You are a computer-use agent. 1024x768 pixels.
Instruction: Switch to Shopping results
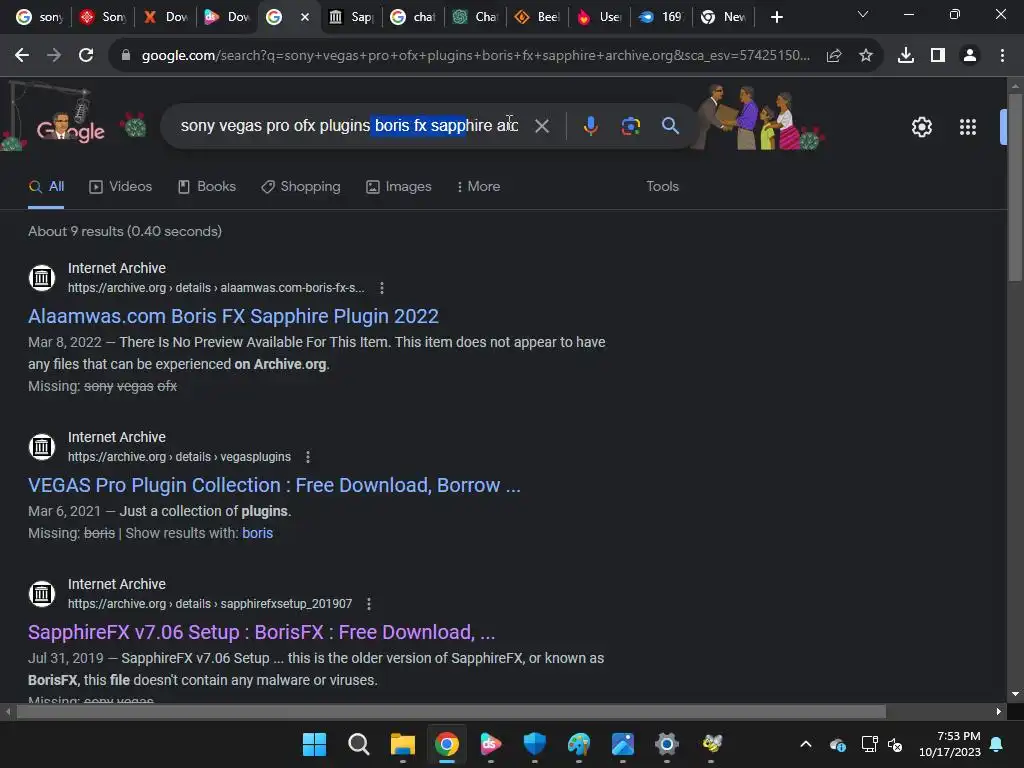point(300,187)
